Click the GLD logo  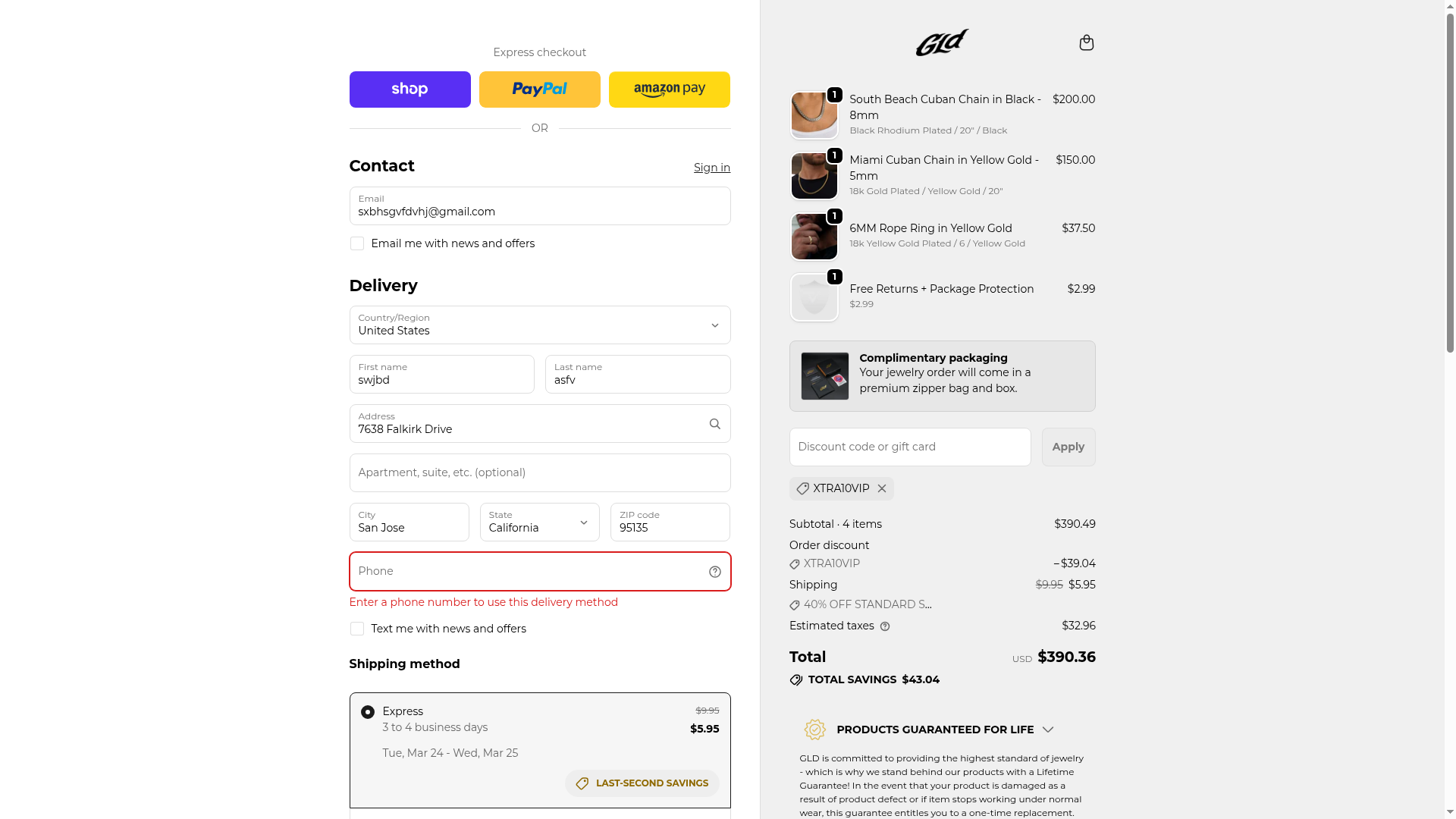(942, 42)
